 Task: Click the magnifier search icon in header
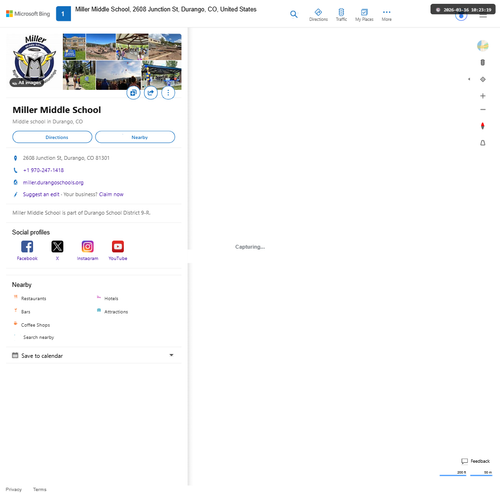tap(294, 14)
